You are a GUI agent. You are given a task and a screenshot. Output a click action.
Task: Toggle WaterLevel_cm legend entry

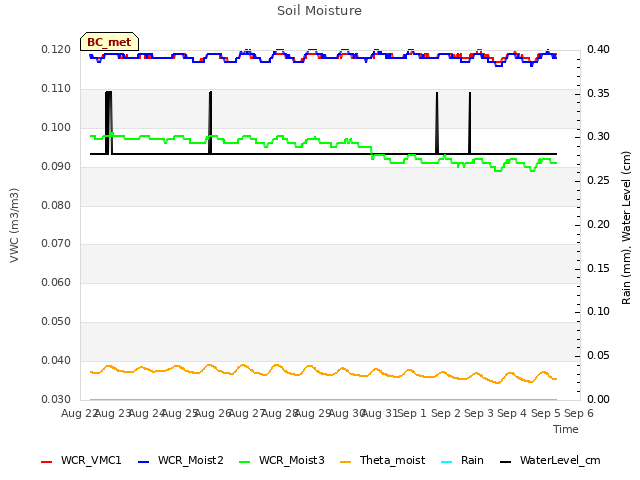tap(550, 460)
